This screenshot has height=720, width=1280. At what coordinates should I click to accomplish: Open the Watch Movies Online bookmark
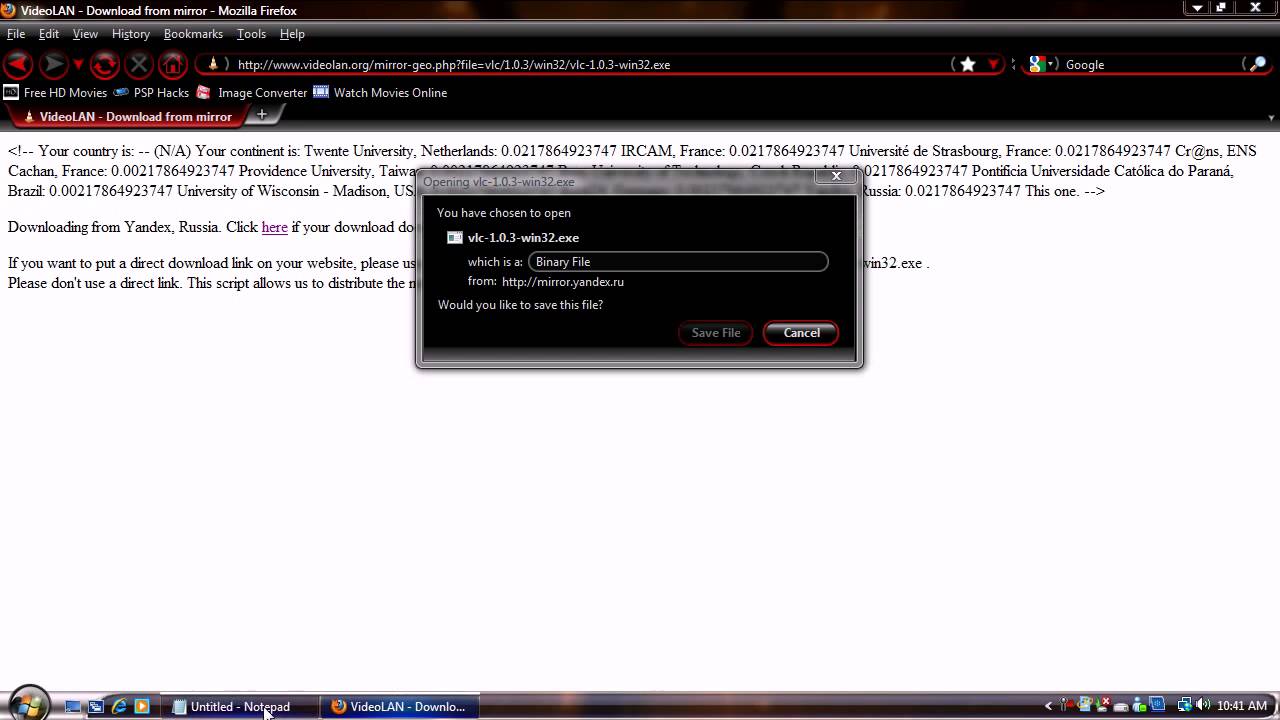point(380,92)
